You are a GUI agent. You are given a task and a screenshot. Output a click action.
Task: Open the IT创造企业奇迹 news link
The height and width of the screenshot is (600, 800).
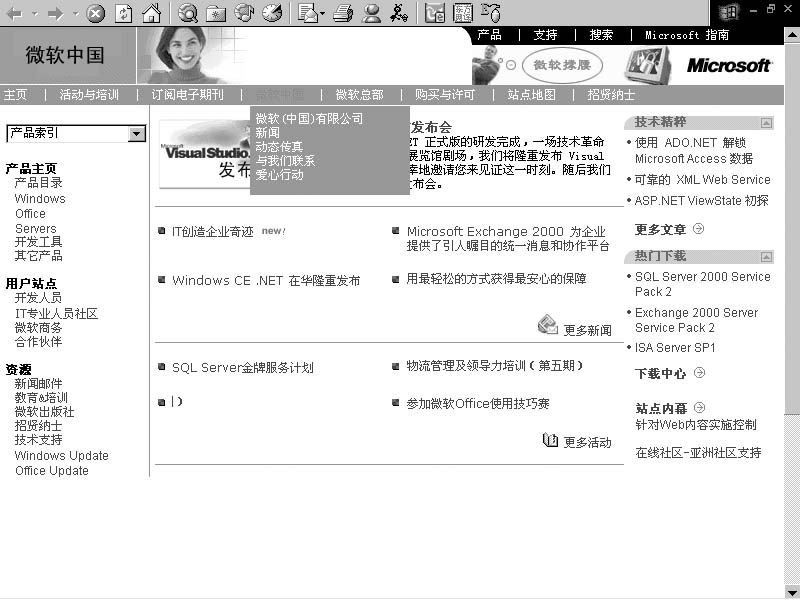(213, 232)
